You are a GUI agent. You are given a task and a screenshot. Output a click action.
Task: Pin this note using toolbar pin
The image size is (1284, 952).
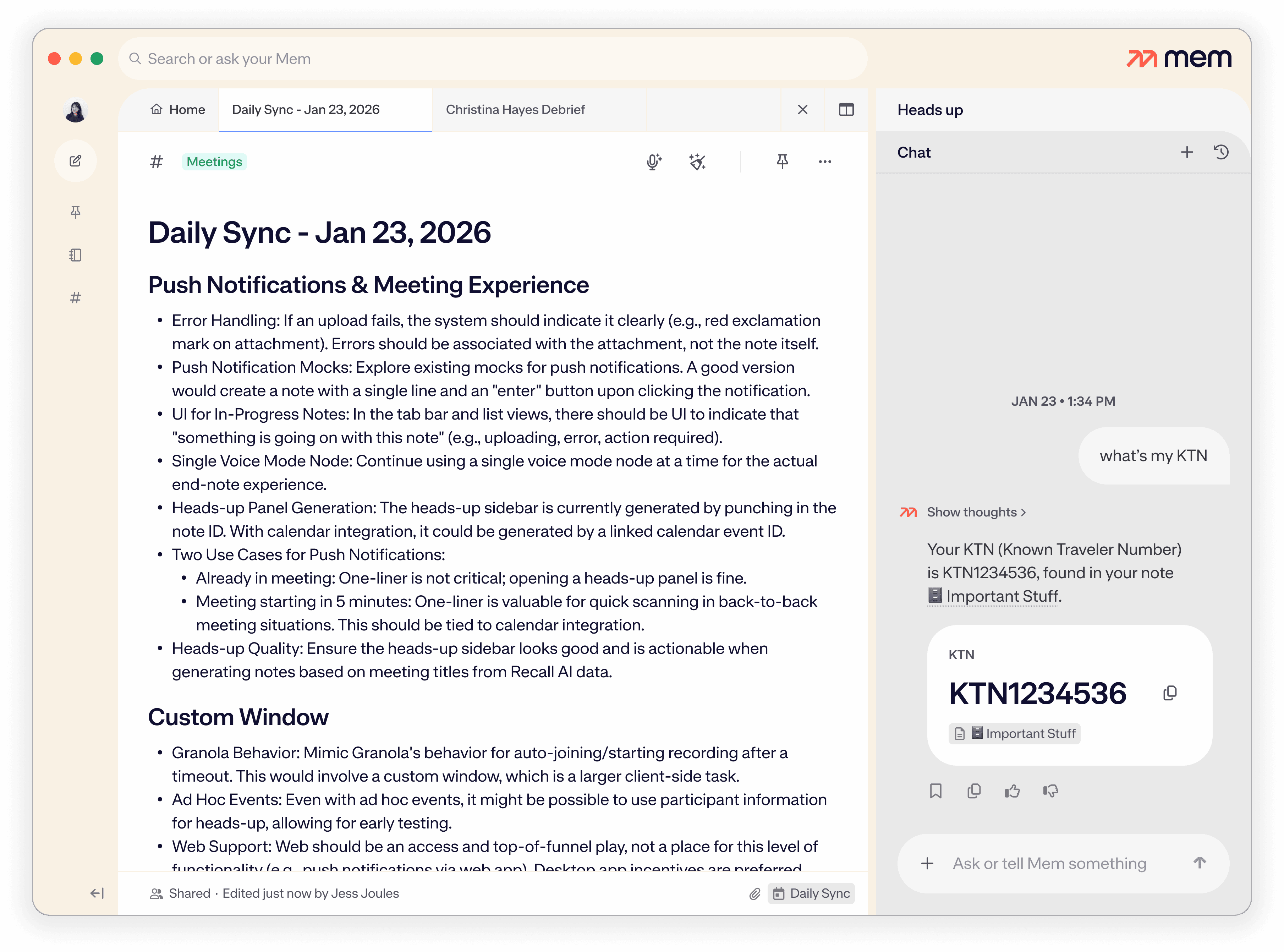tap(782, 162)
